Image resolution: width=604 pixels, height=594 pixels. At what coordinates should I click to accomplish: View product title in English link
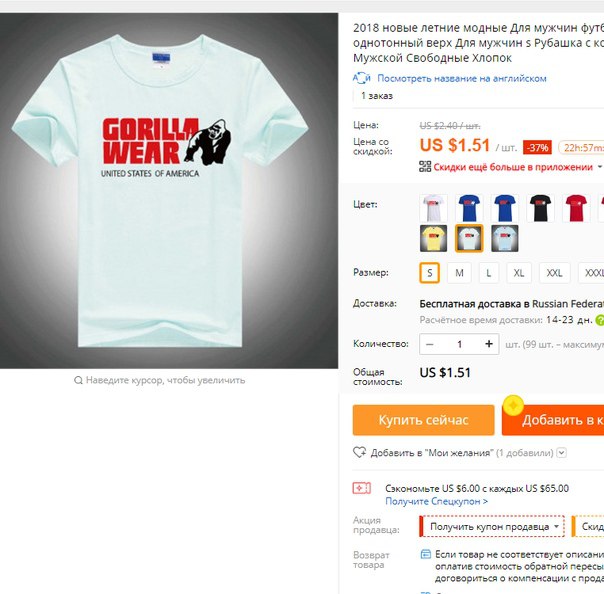[461, 78]
